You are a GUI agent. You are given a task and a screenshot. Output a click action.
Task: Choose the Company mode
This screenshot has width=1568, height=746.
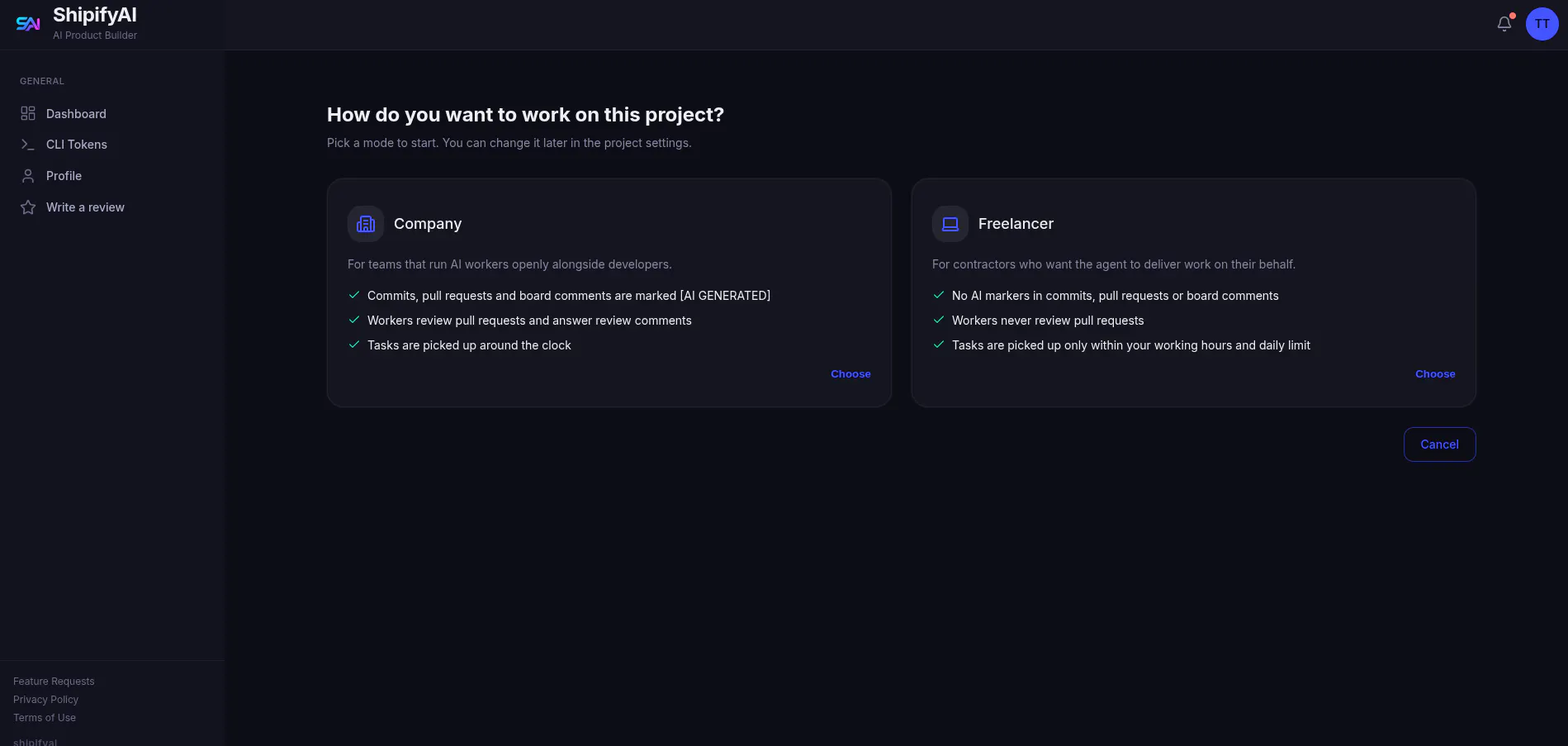850,374
